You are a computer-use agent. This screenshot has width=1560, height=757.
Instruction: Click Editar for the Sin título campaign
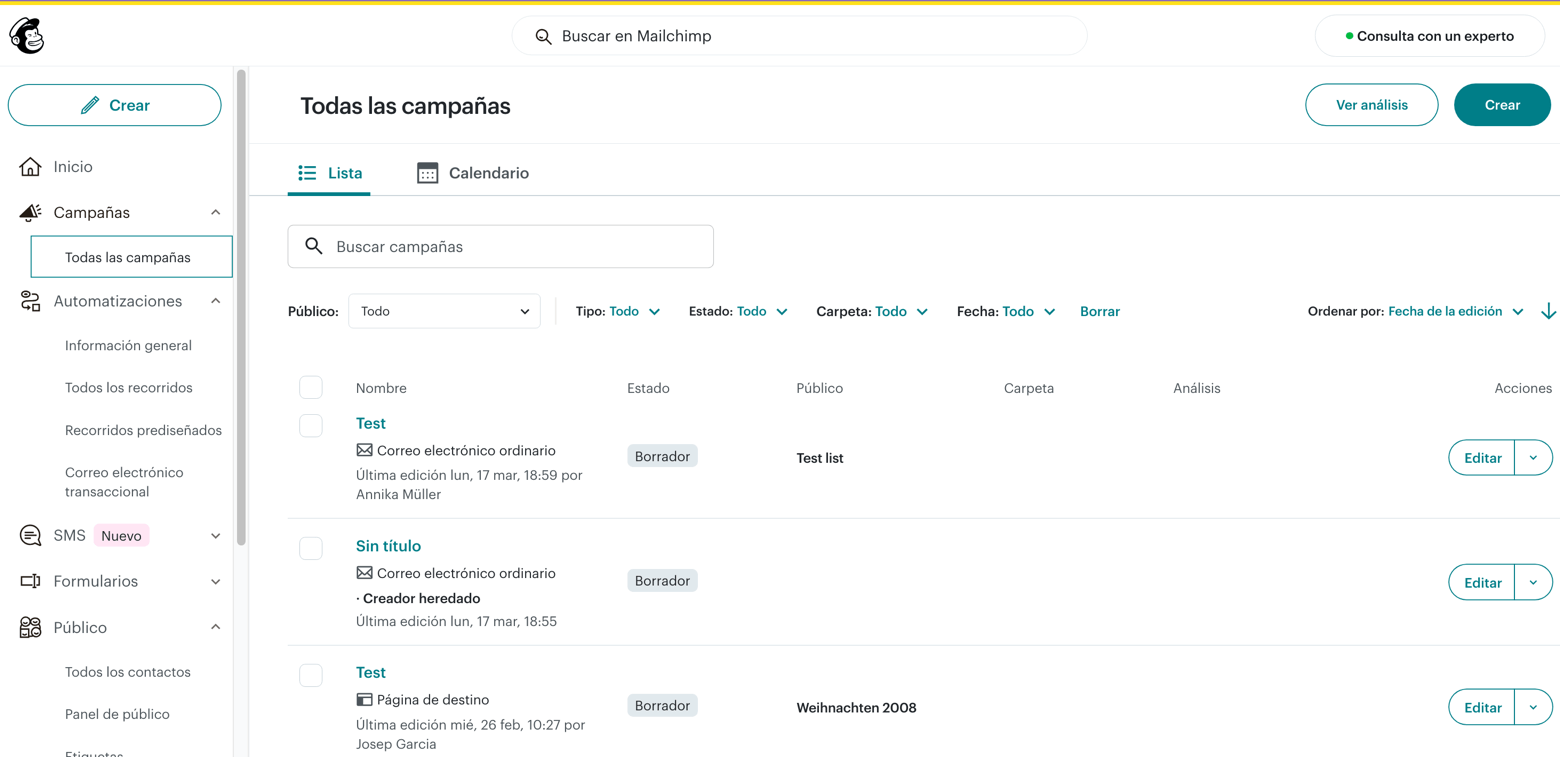coord(1482,582)
